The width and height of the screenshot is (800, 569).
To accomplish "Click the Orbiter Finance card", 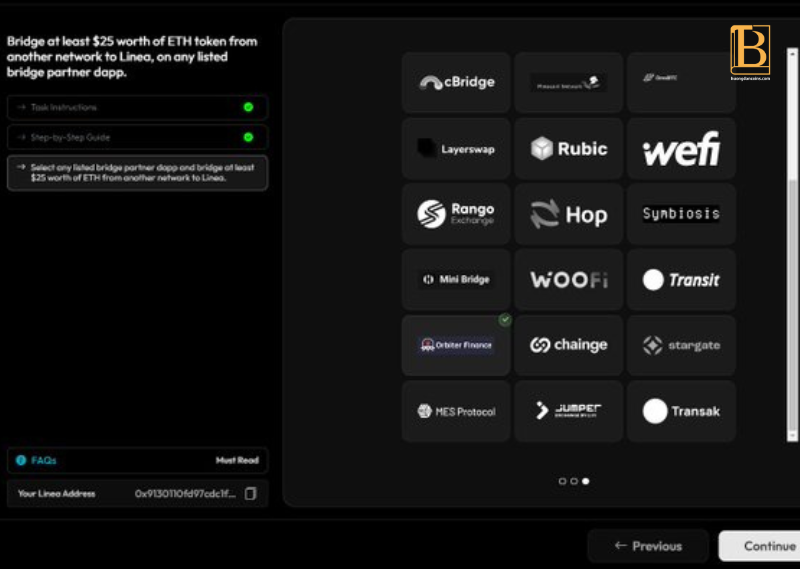I will 456,345.
